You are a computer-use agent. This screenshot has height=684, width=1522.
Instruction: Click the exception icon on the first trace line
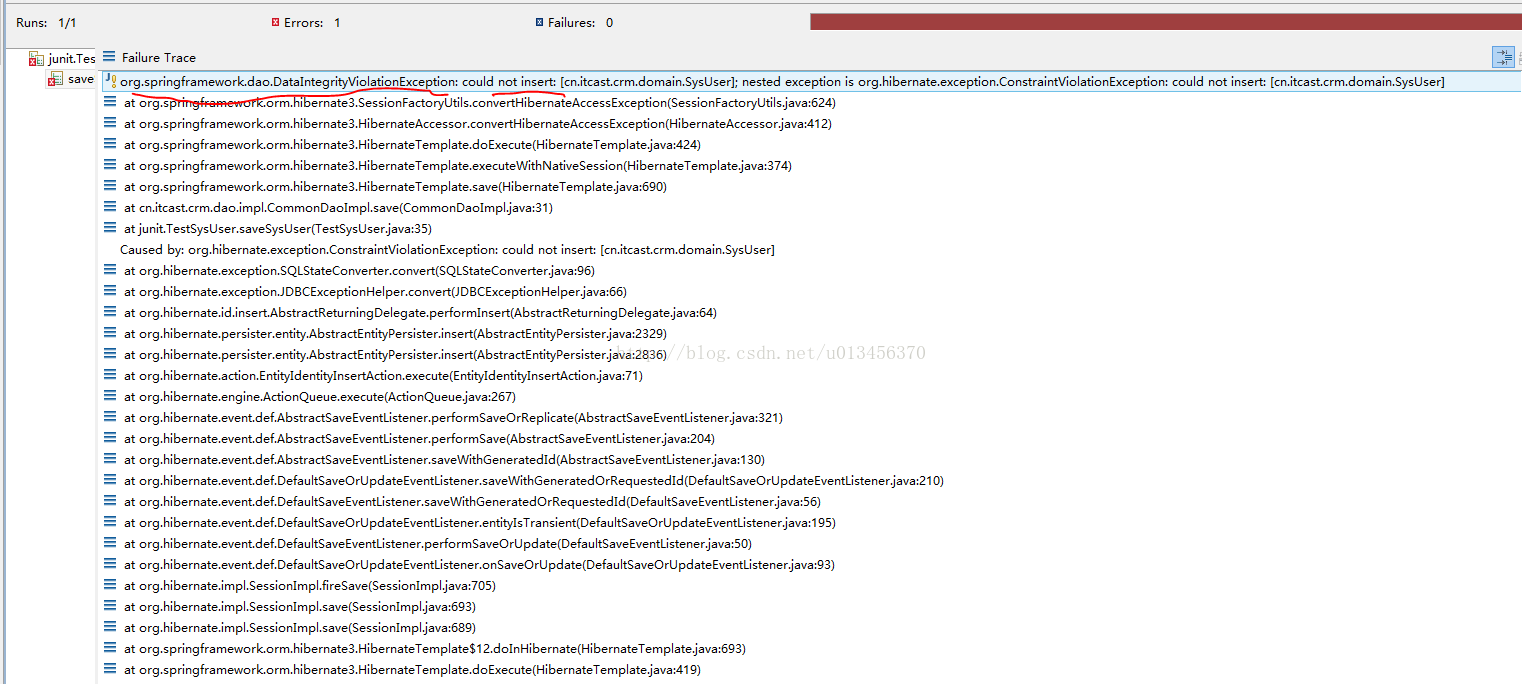pos(110,81)
